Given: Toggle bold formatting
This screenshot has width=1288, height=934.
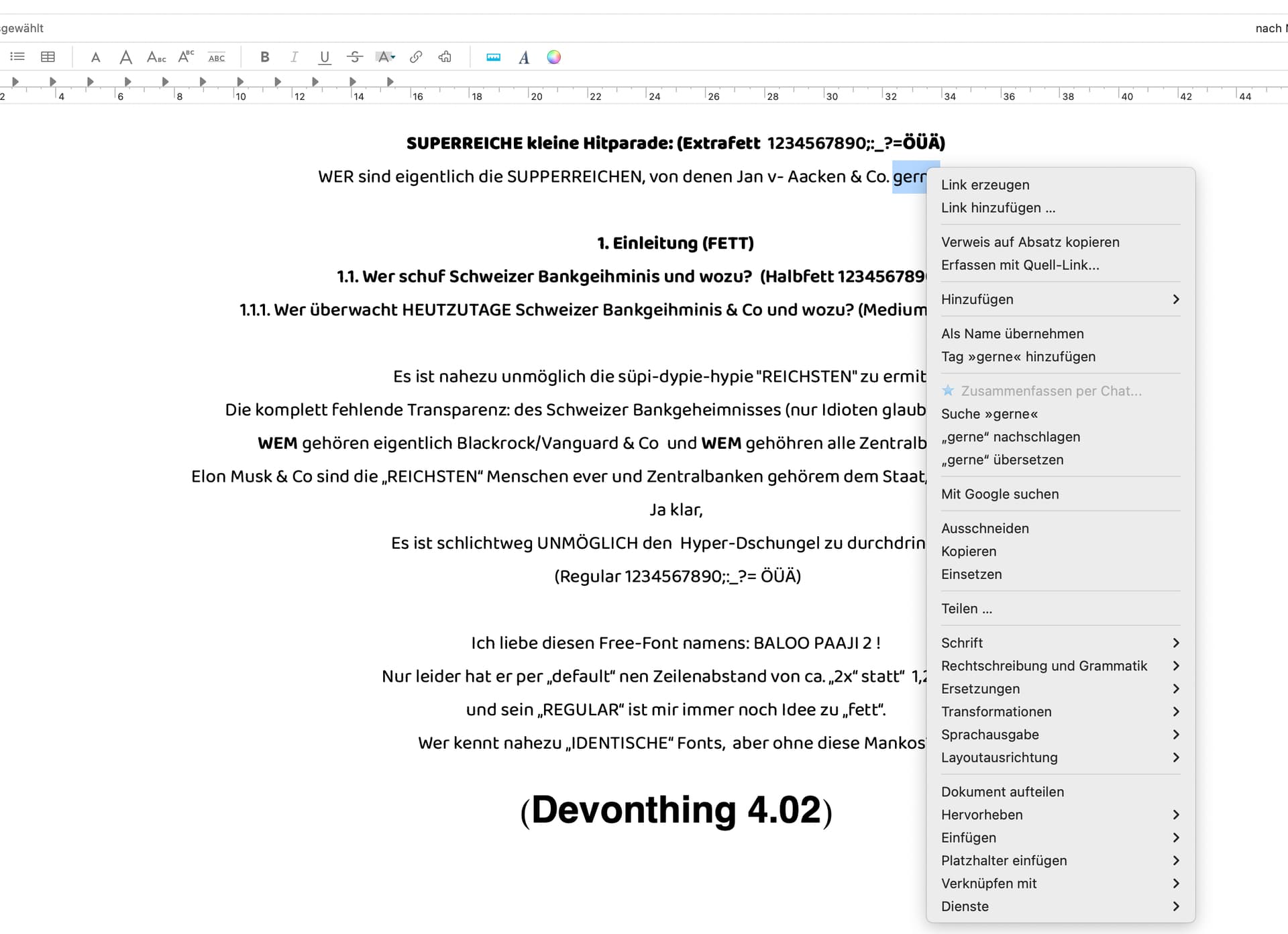Looking at the screenshot, I should tap(265, 57).
